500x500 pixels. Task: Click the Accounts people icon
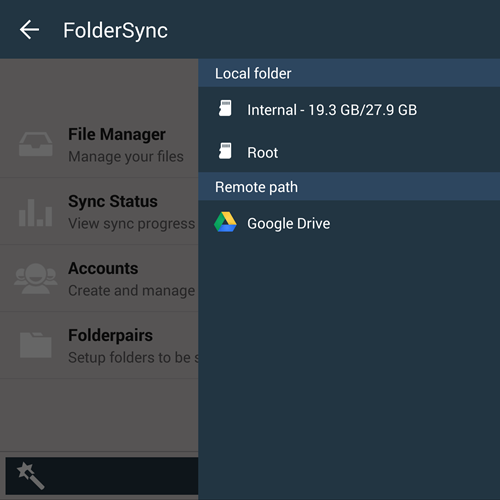coord(36,279)
